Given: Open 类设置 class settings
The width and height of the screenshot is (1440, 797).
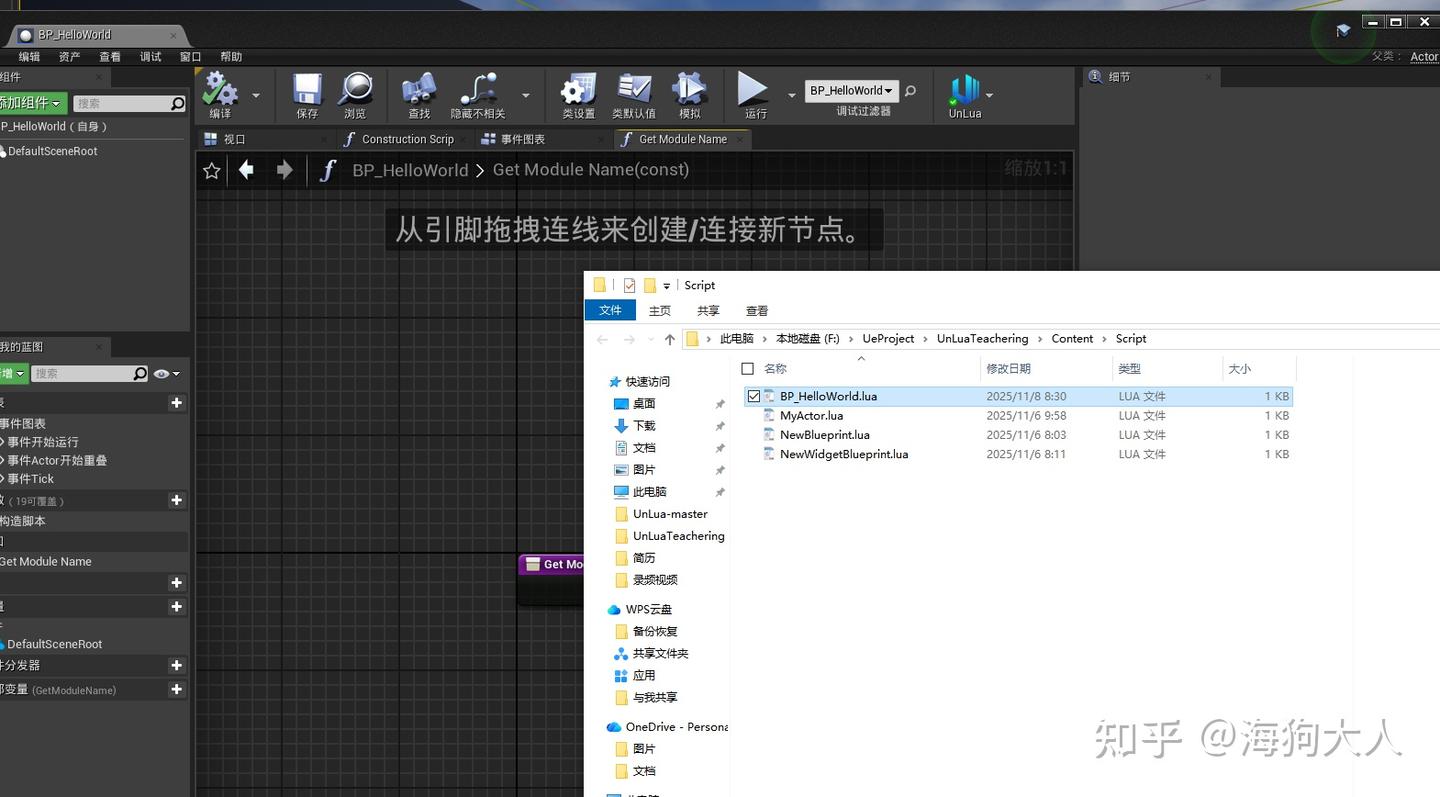Looking at the screenshot, I should pos(578,90).
